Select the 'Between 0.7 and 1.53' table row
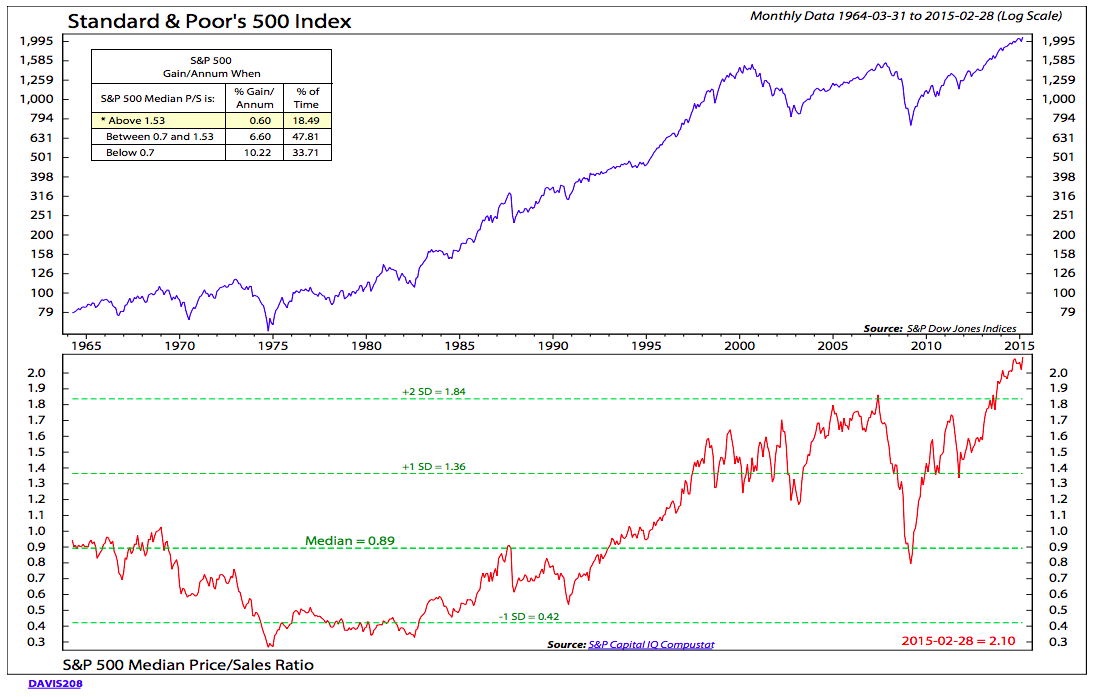This screenshot has height=697, width=1112. click(161, 136)
